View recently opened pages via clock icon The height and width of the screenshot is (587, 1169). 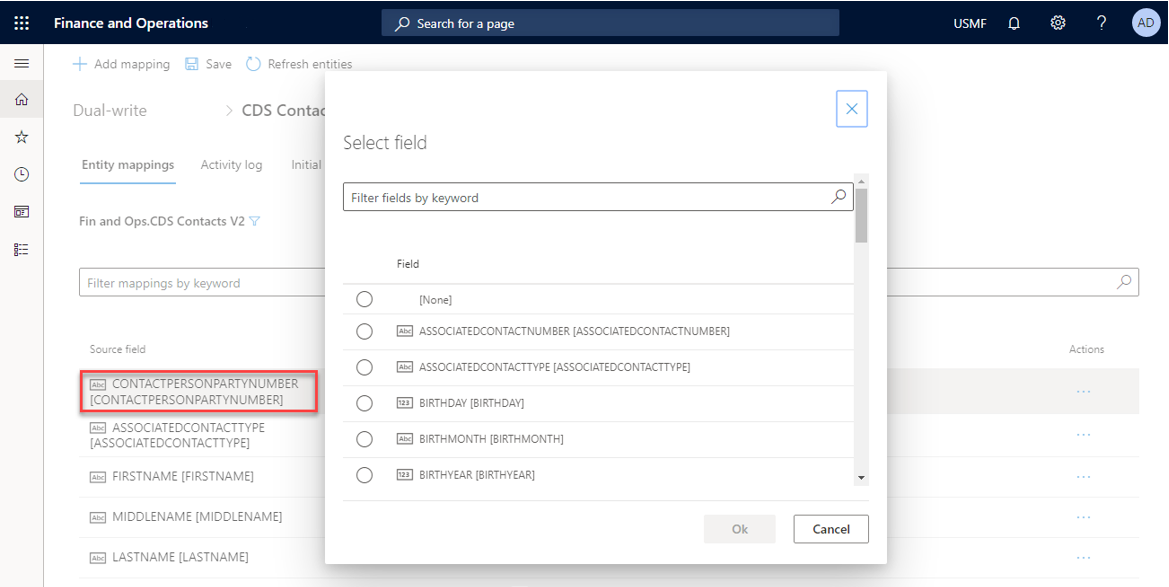coord(22,174)
